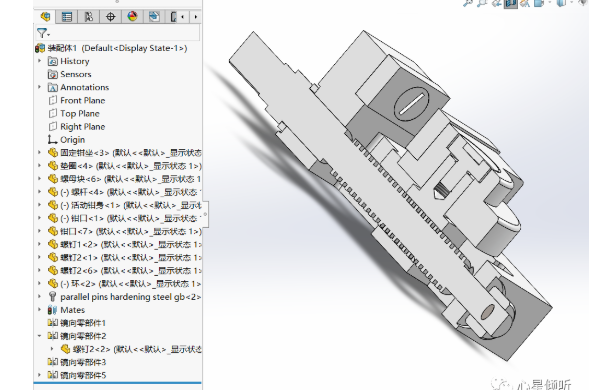This screenshot has height=390, width=613.
Task: Expand the 螺钉2<1> component
Action: coord(39,257)
